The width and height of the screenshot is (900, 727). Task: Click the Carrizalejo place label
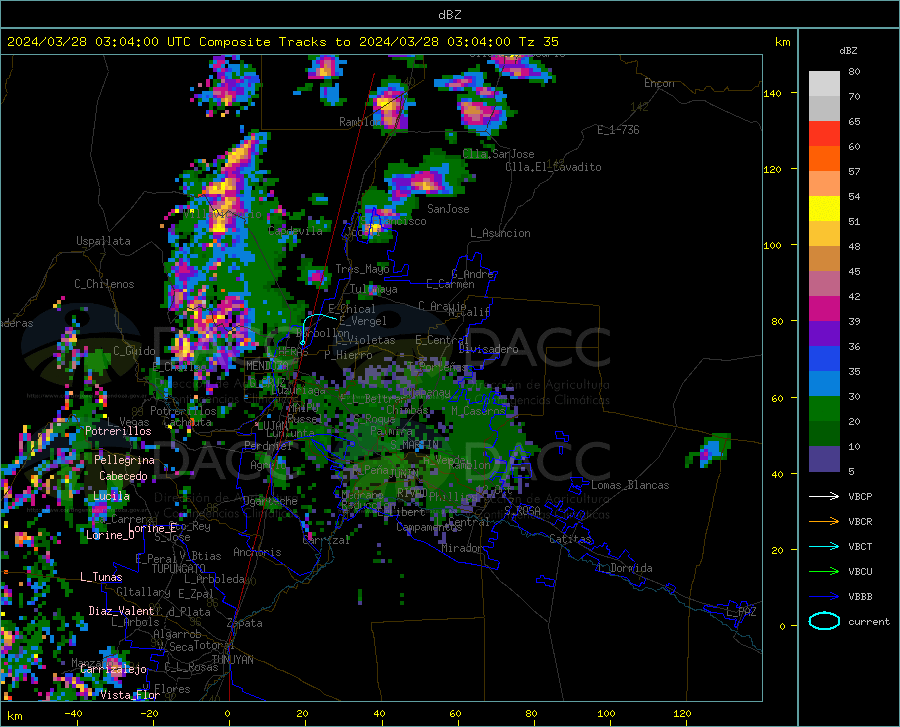click(113, 670)
